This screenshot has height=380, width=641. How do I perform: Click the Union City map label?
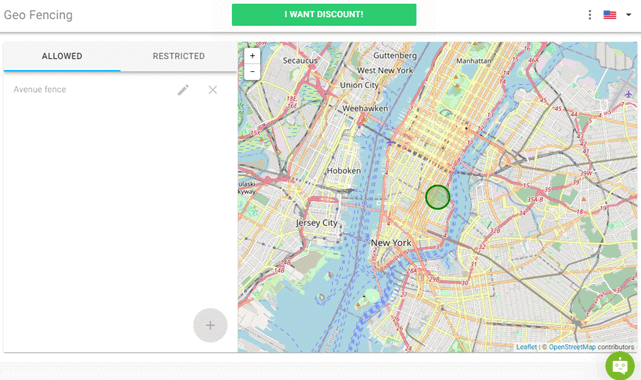[x=359, y=85]
